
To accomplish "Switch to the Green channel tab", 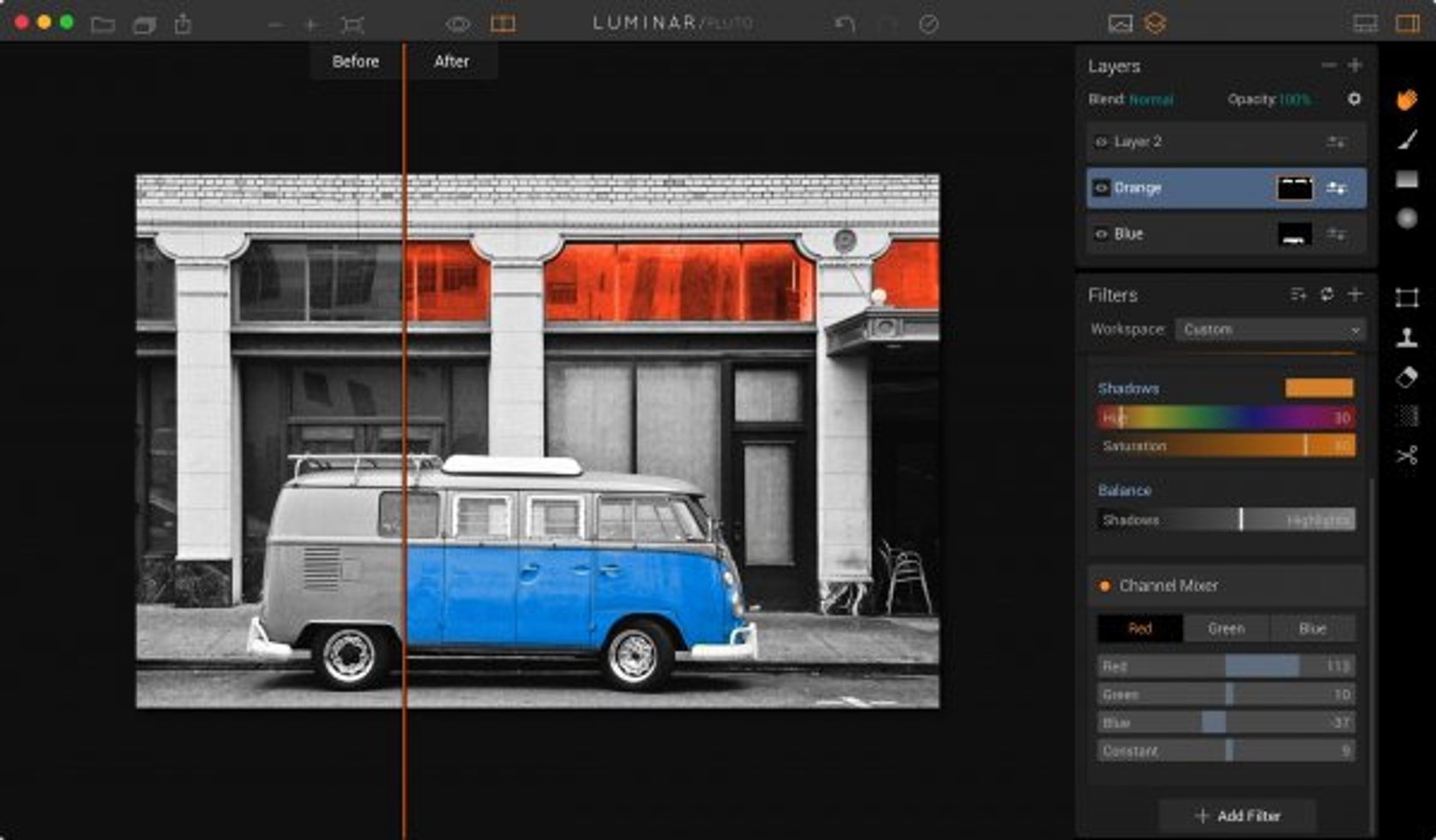I will pos(1227,628).
